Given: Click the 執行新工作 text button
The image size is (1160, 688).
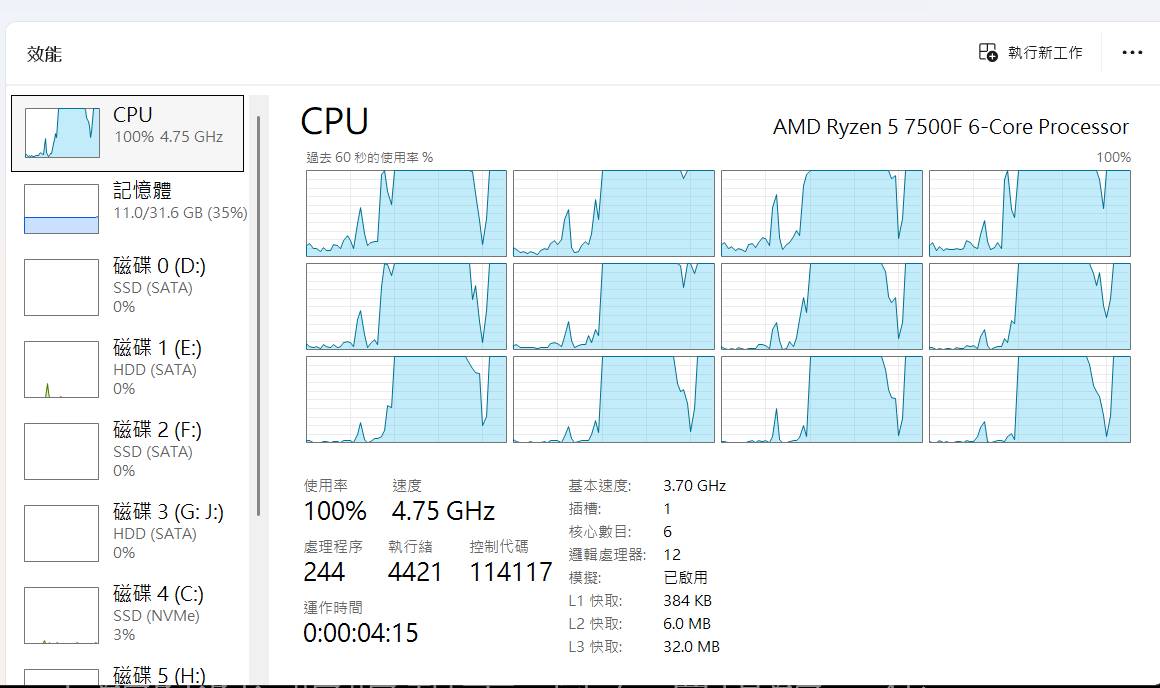Looking at the screenshot, I should (x=1045, y=53).
